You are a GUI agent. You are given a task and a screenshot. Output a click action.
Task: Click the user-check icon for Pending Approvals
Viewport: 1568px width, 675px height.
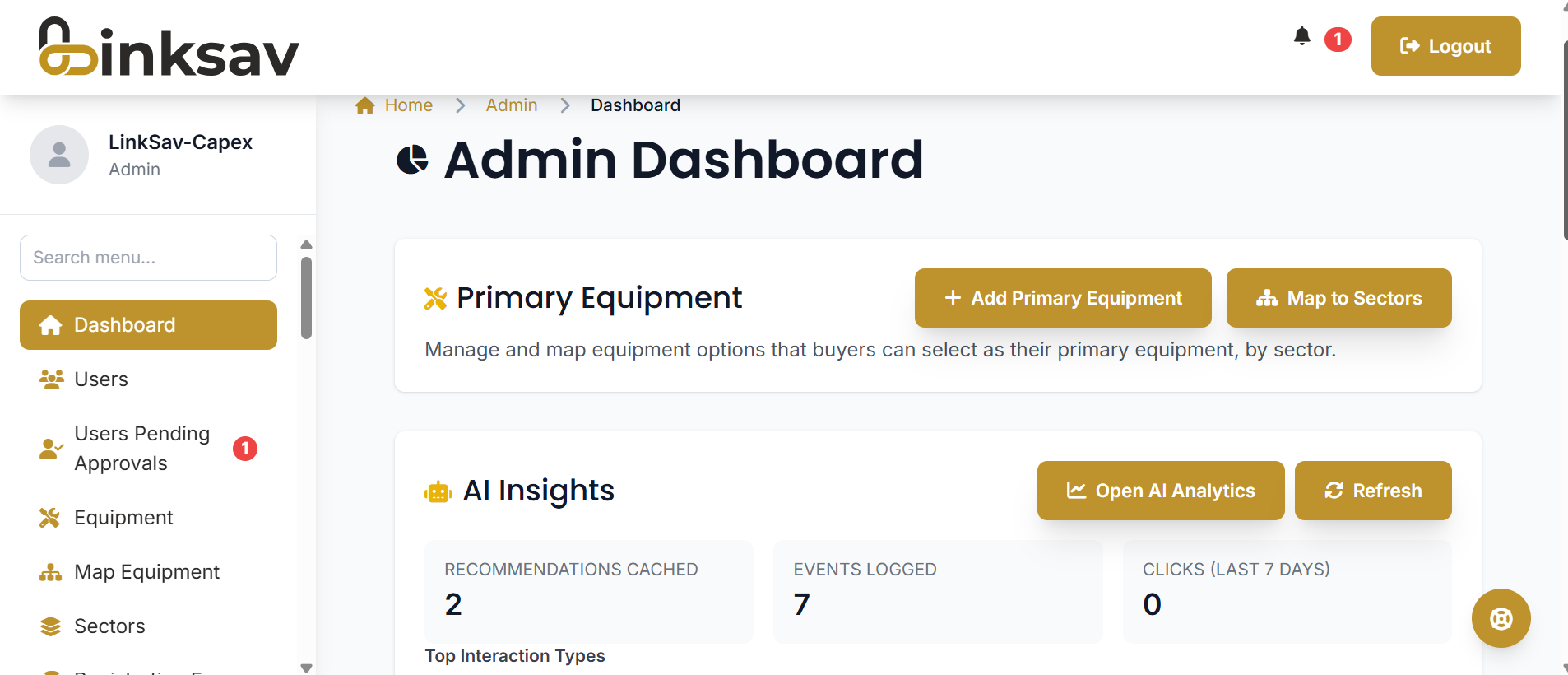51,449
